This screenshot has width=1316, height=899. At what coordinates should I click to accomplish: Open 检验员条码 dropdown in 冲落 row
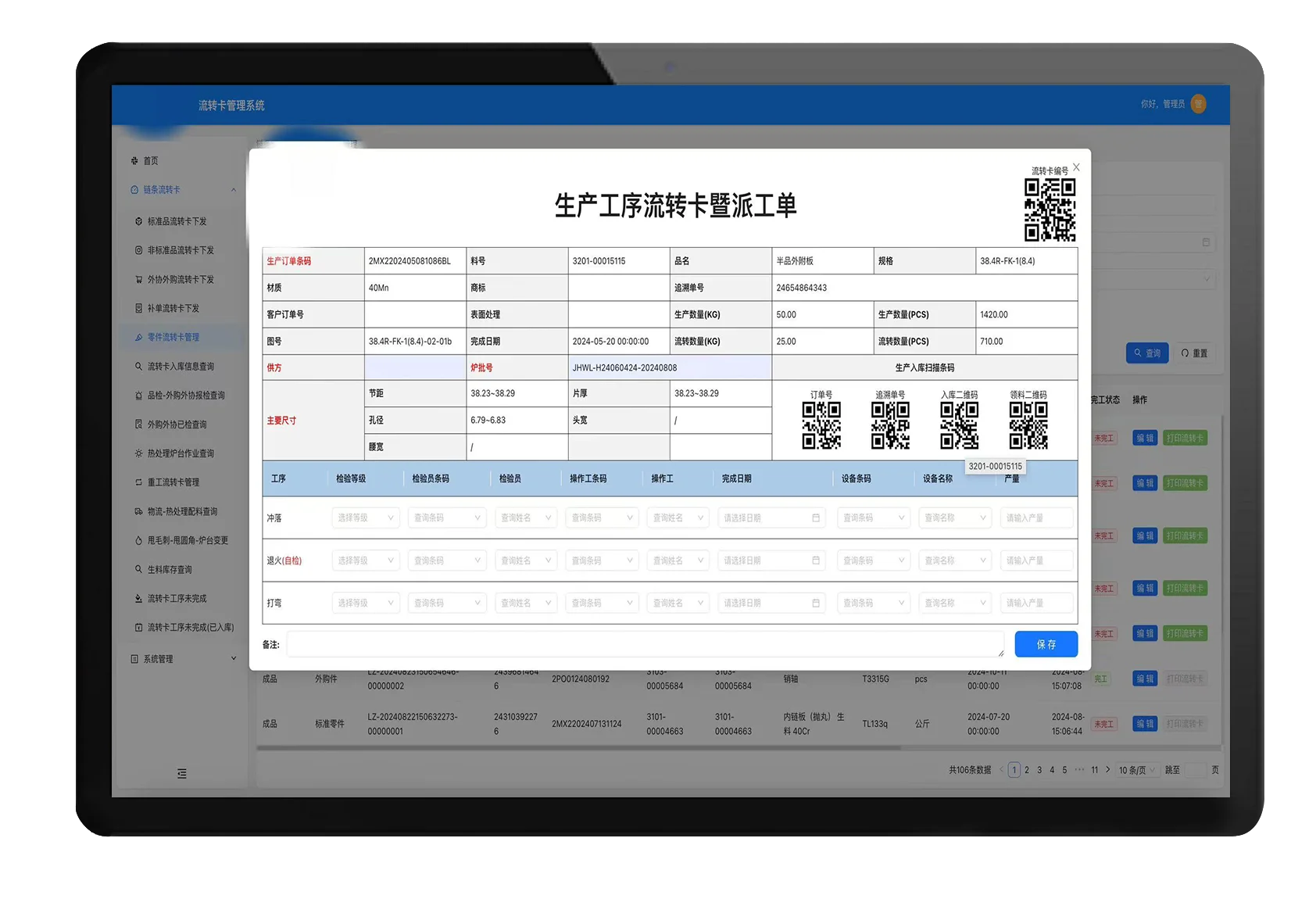(447, 518)
